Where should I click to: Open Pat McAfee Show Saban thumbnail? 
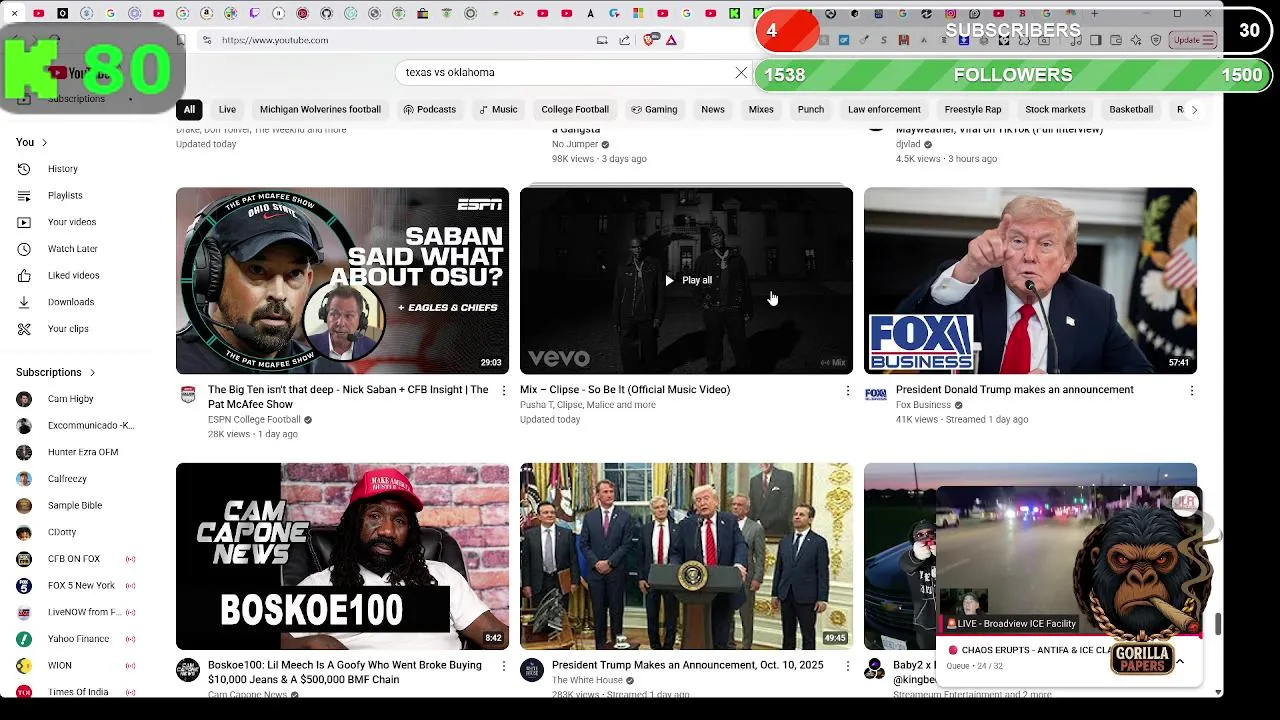click(342, 281)
